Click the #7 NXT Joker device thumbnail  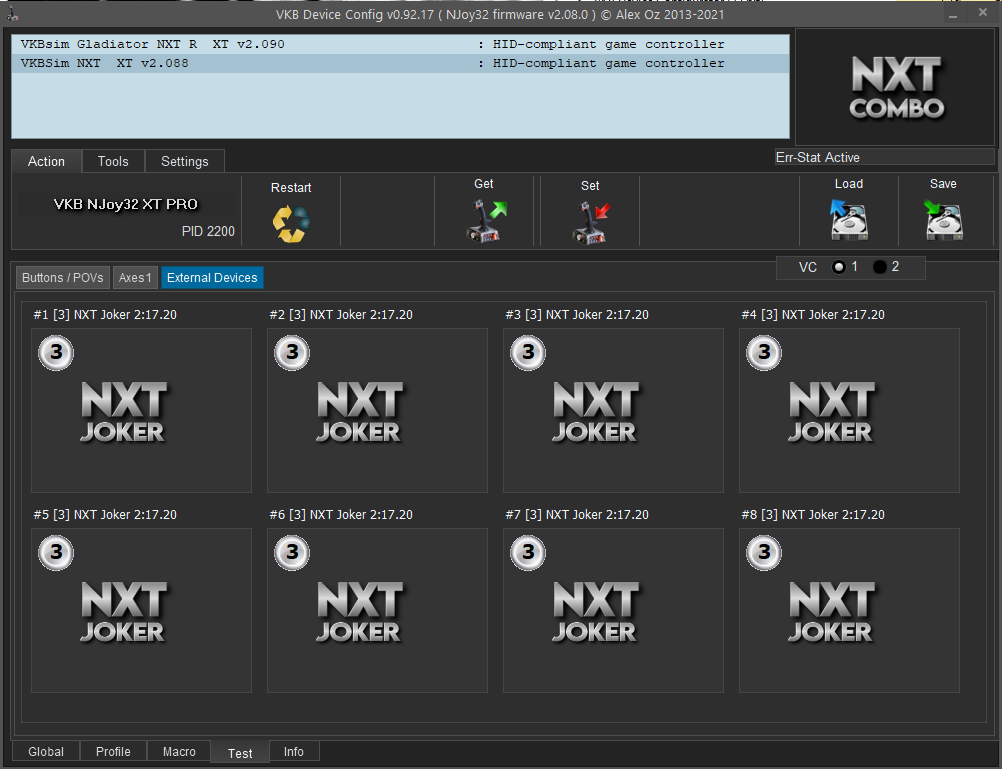(x=613, y=611)
